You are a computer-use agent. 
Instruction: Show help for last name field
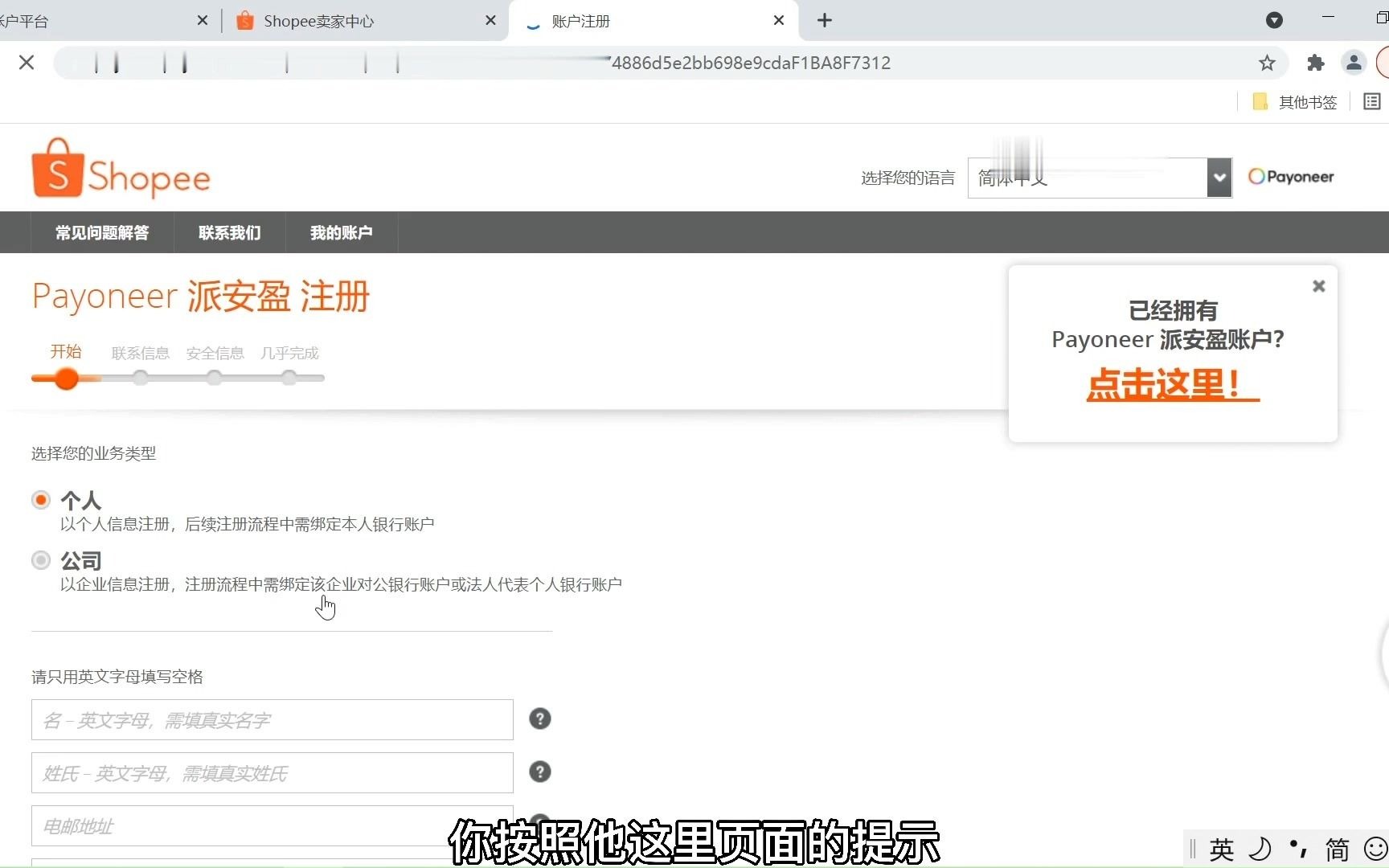540,772
